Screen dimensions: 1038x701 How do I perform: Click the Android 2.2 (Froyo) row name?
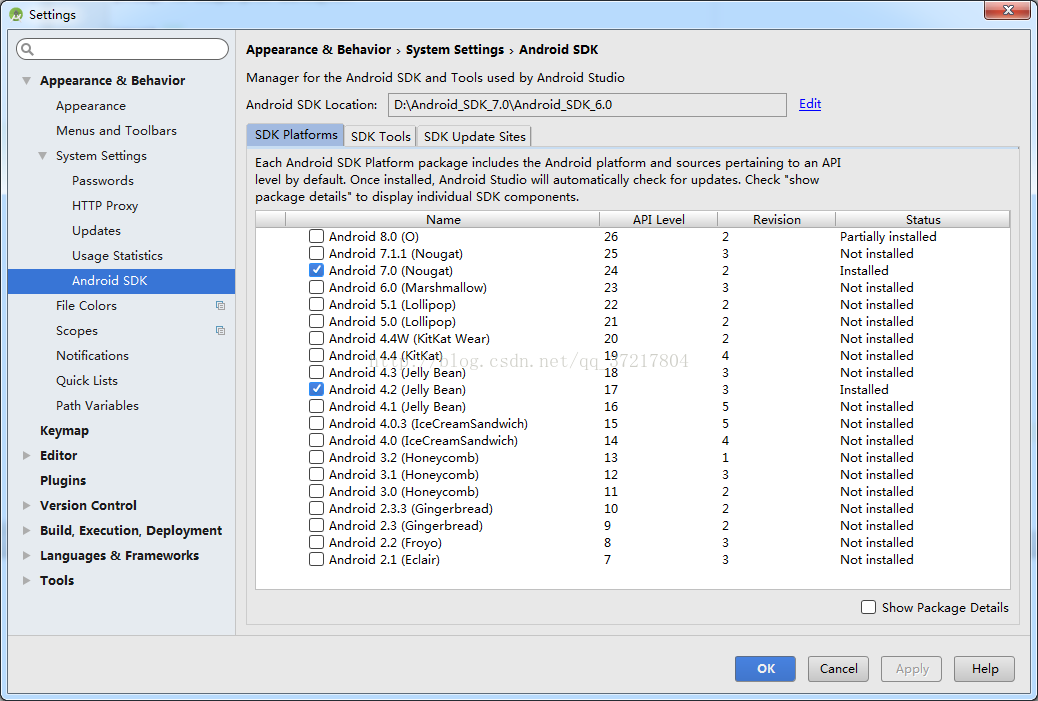[x=385, y=543]
